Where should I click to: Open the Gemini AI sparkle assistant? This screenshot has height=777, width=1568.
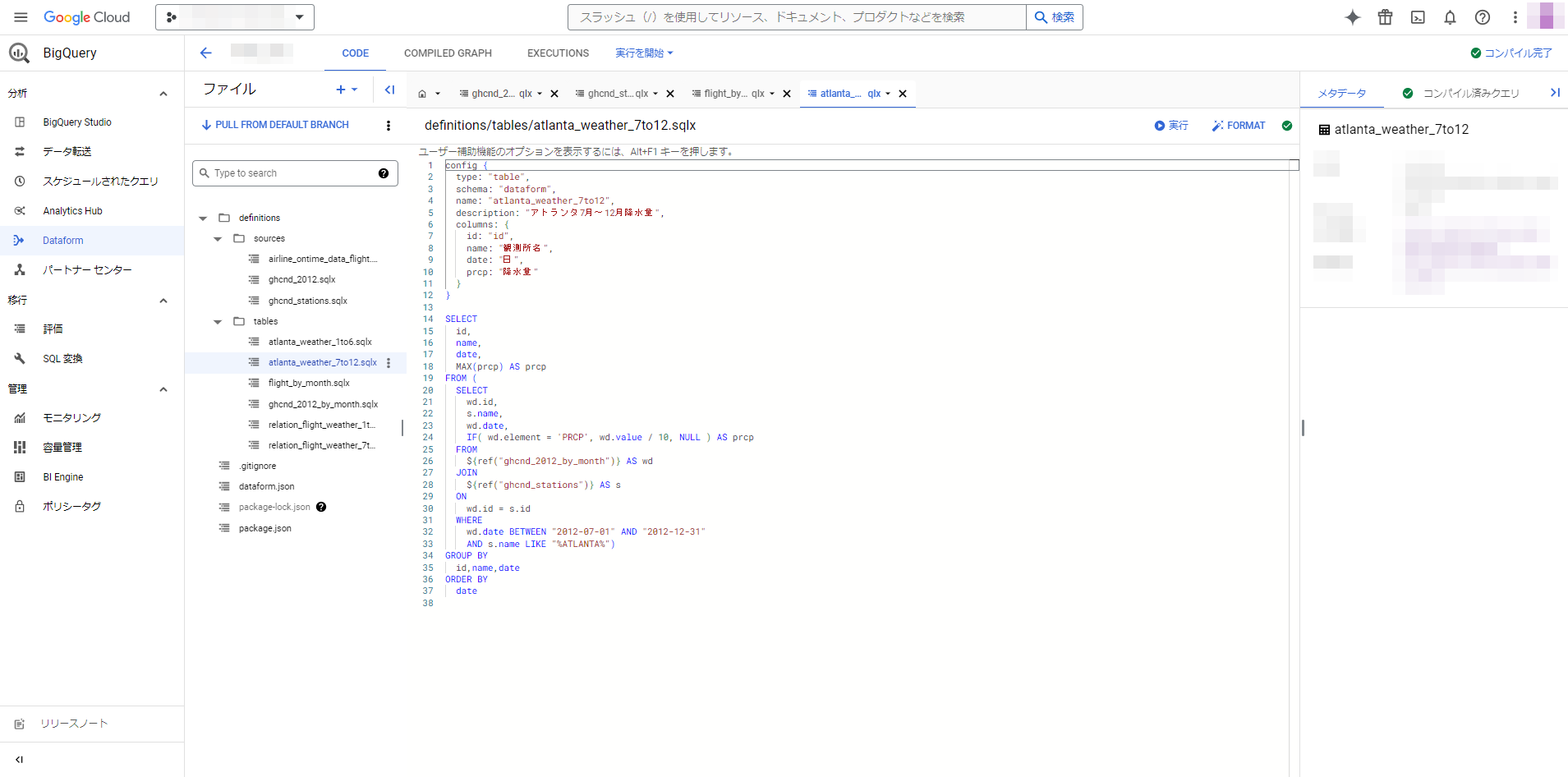pos(1353,17)
